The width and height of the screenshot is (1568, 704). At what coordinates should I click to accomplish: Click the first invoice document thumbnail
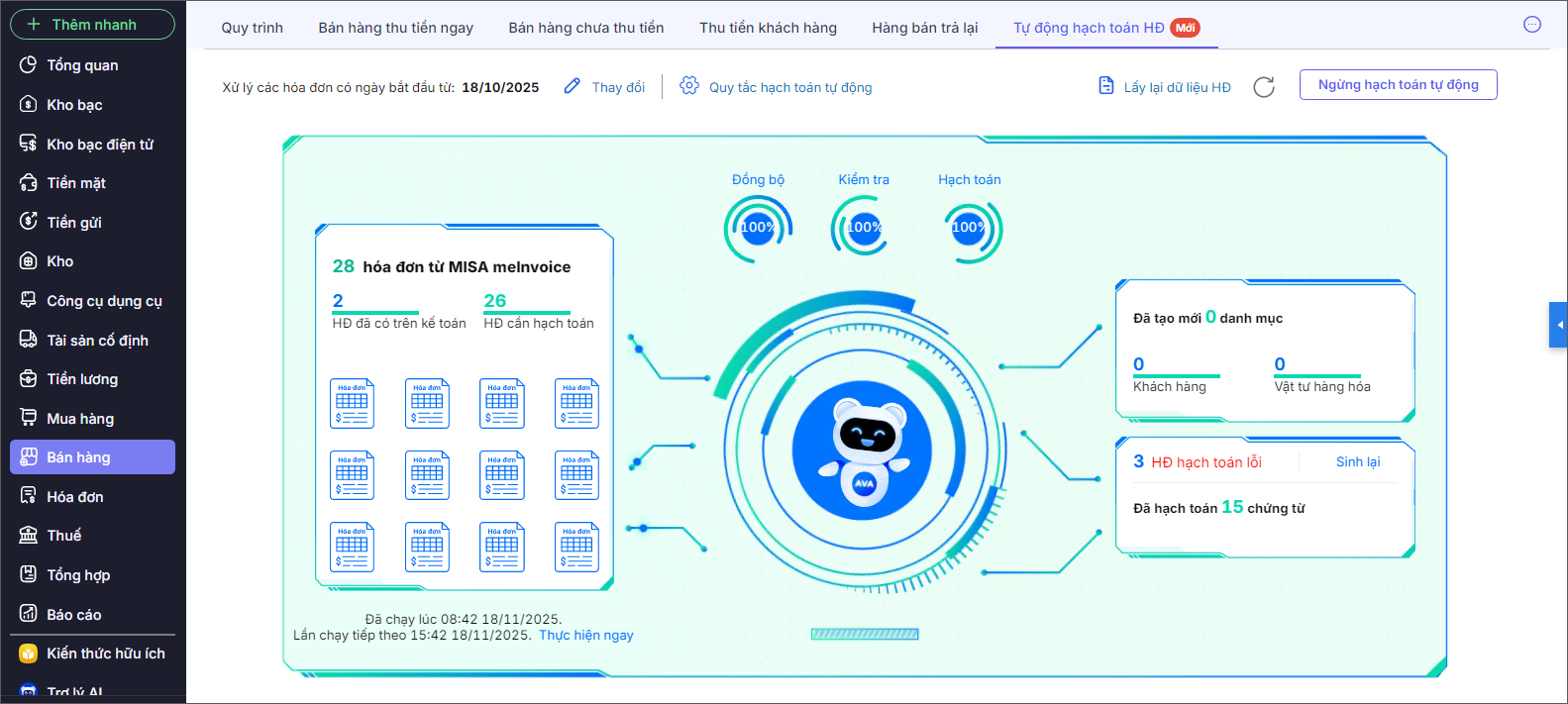(352, 403)
